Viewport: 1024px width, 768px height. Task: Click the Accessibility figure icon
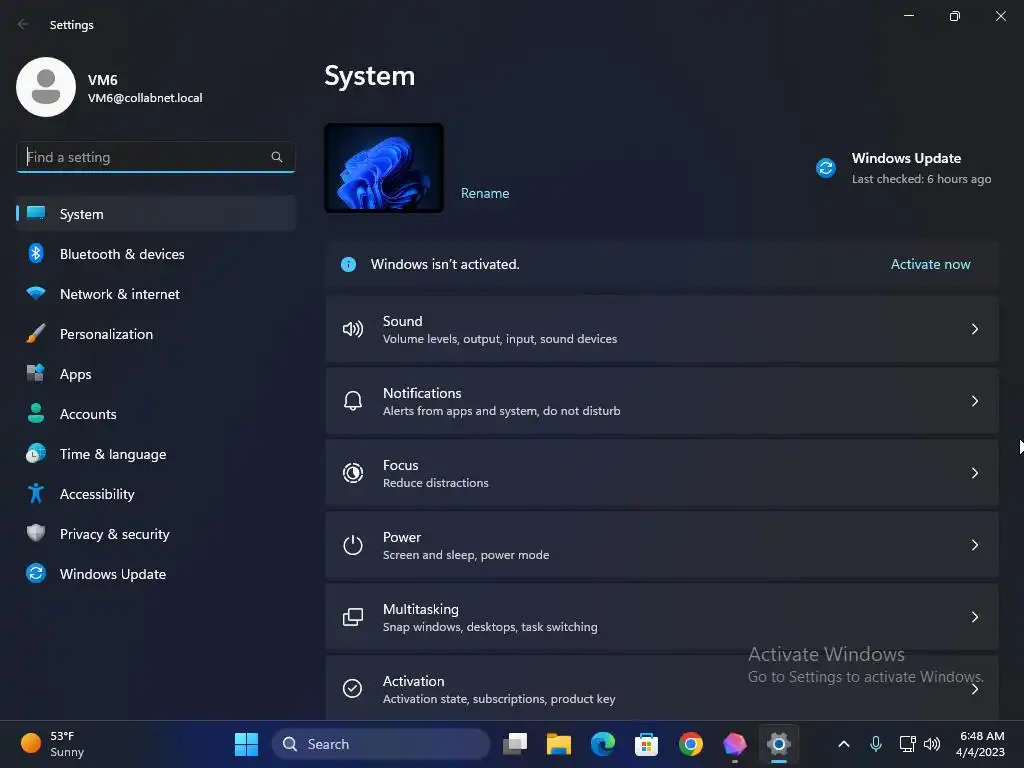click(36, 493)
